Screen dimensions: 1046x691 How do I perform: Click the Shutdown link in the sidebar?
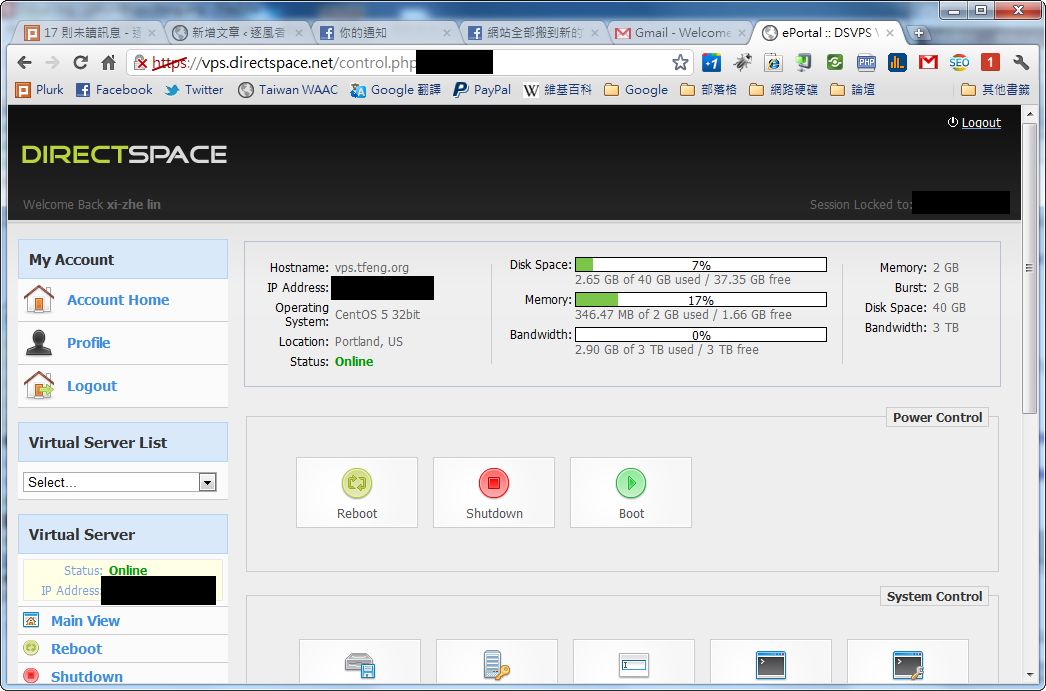[87, 676]
